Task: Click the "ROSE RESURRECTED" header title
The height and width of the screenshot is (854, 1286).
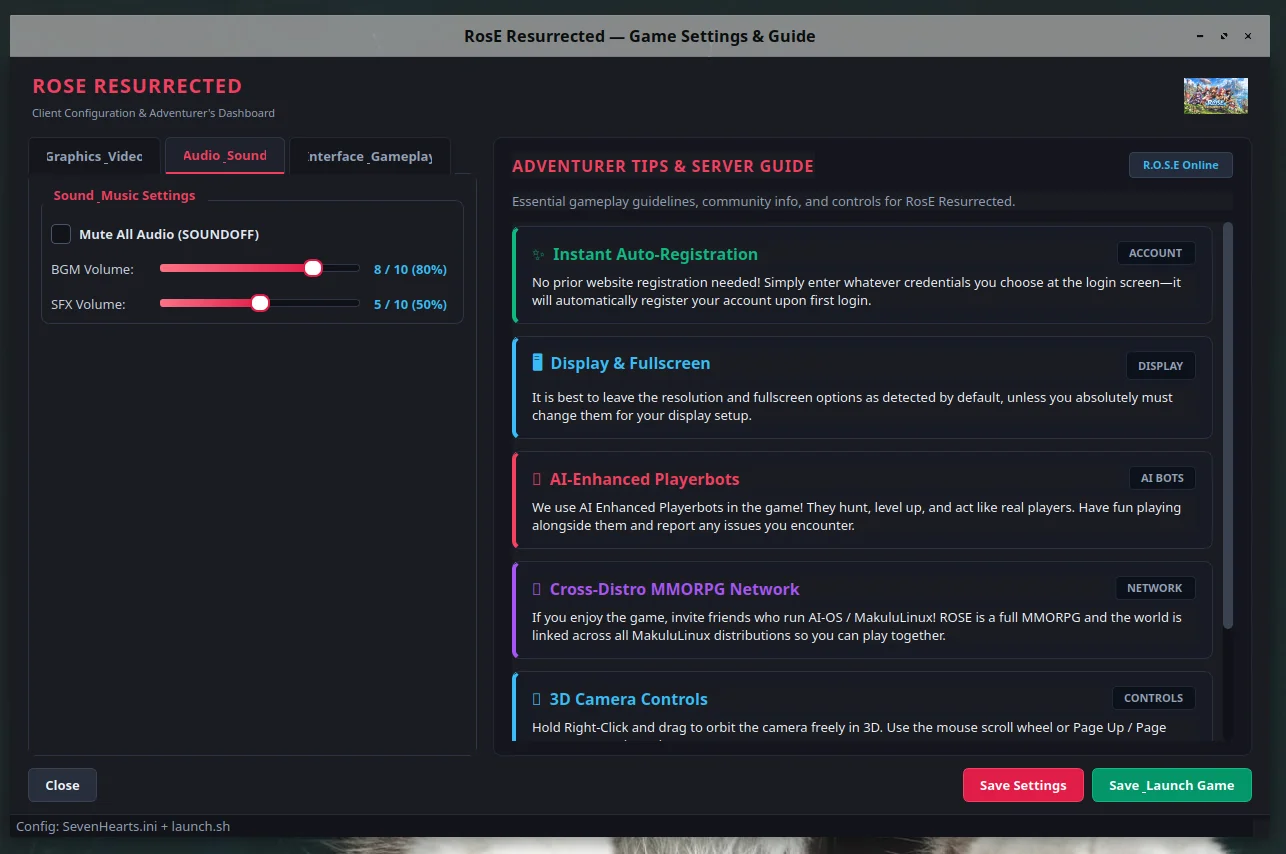Action: pos(137,87)
